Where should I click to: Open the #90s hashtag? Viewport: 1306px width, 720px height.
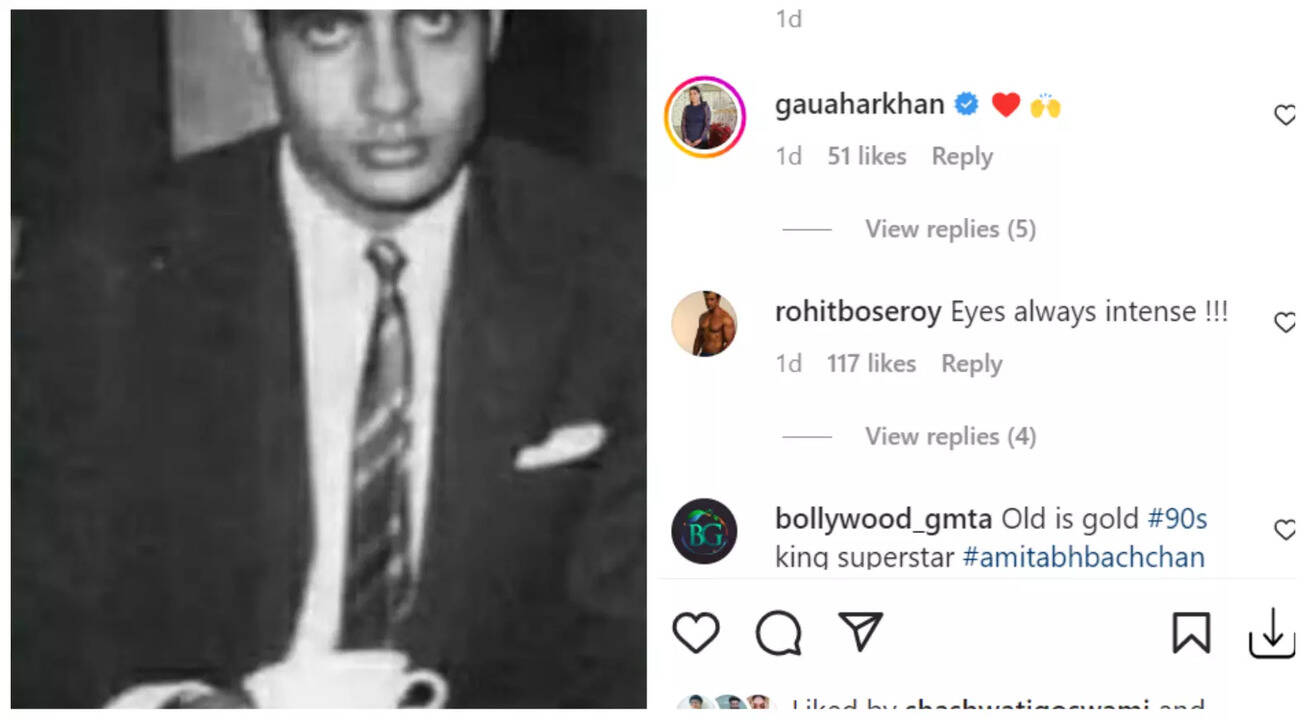tap(1177, 519)
